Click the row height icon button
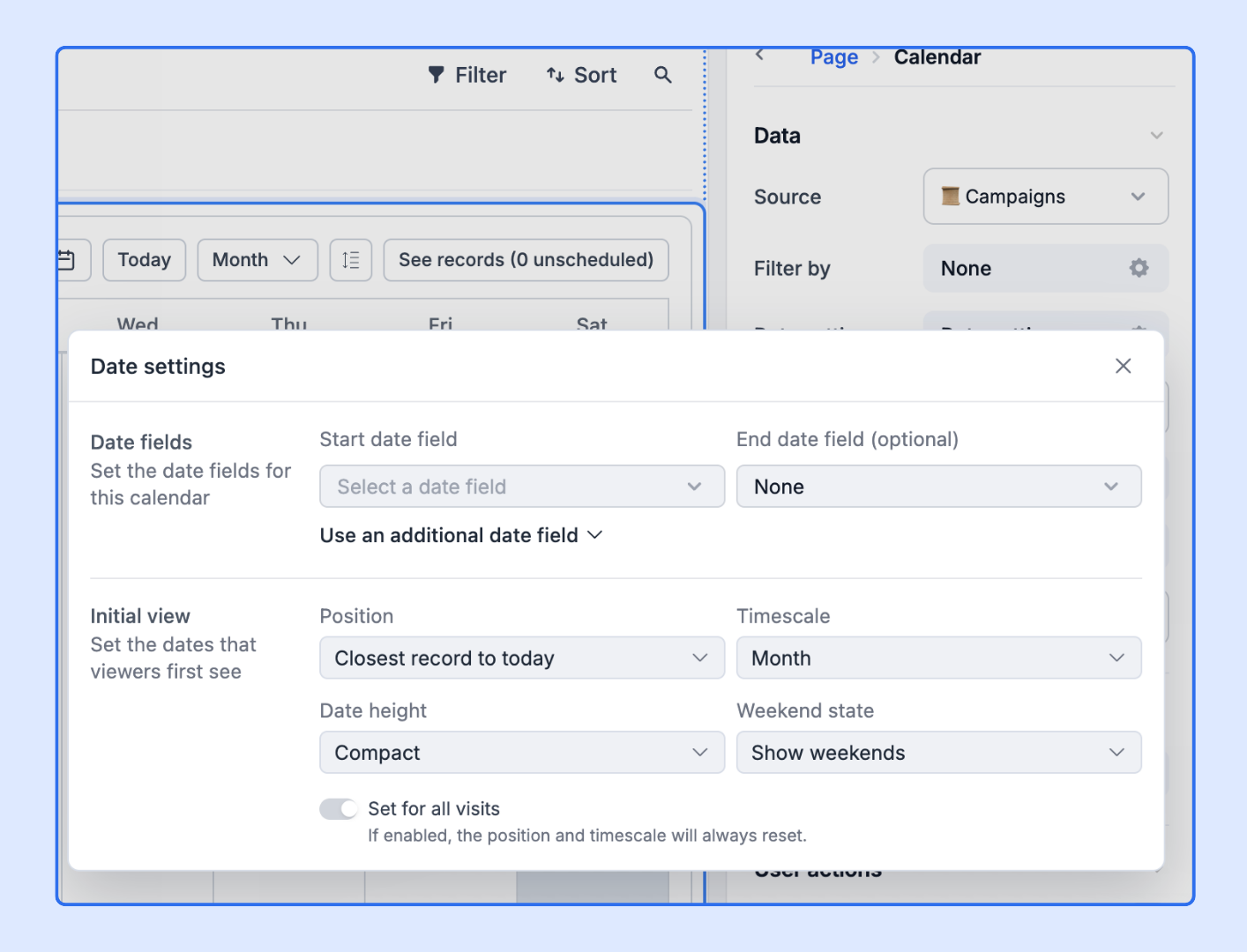 pyautogui.click(x=351, y=260)
